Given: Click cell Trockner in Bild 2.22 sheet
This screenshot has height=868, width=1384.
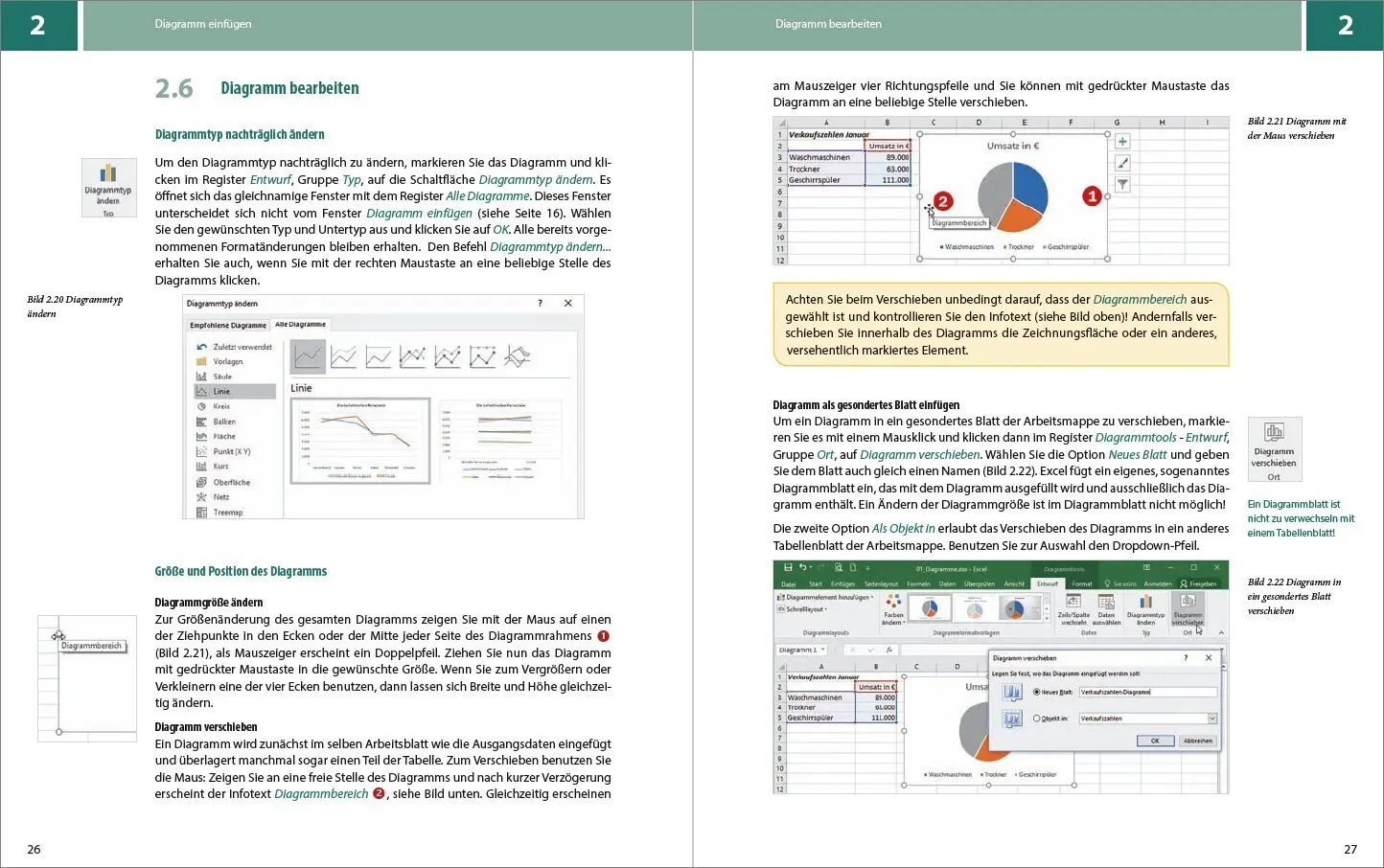Looking at the screenshot, I should tap(819, 708).
